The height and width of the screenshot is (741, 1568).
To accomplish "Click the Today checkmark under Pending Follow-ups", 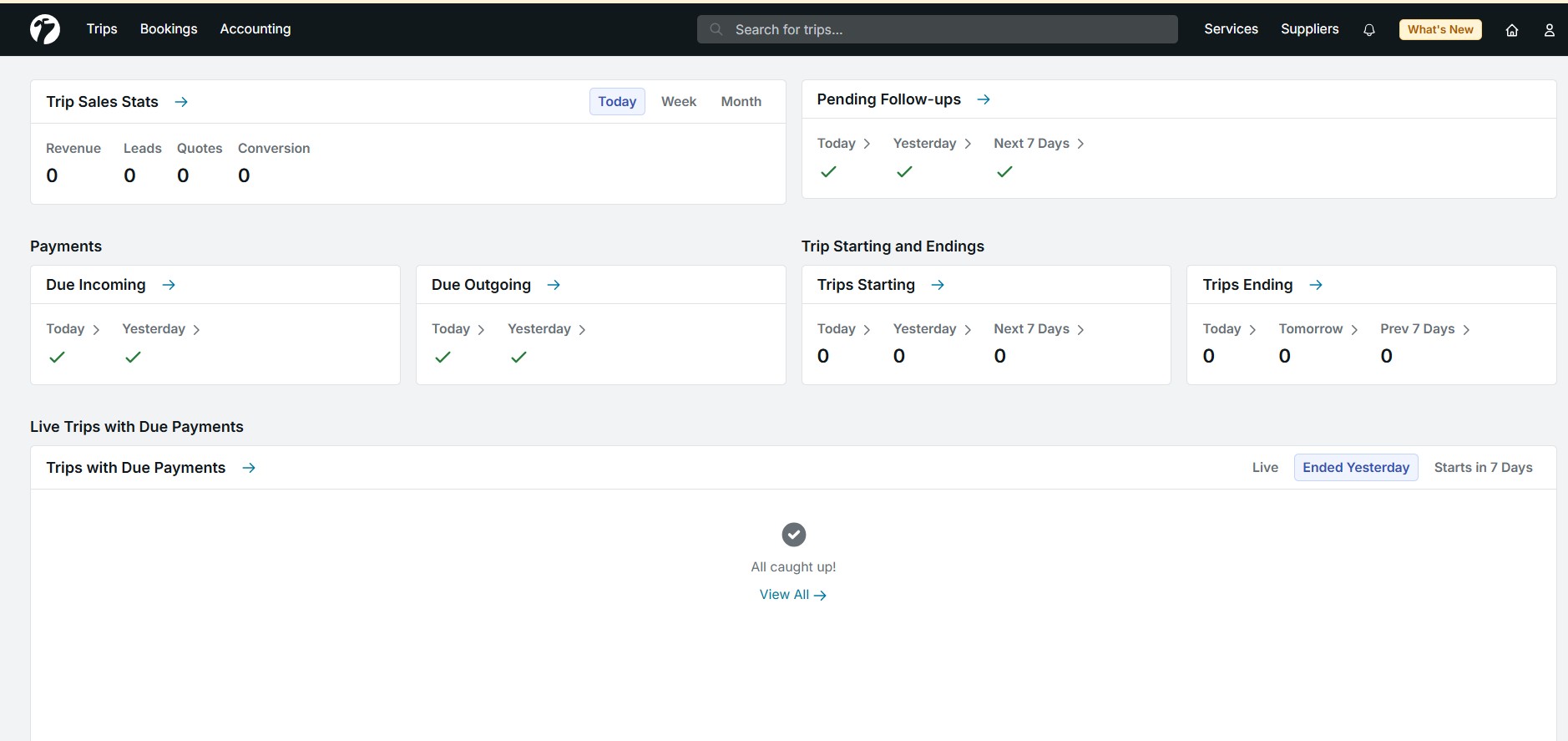I will 828,171.
